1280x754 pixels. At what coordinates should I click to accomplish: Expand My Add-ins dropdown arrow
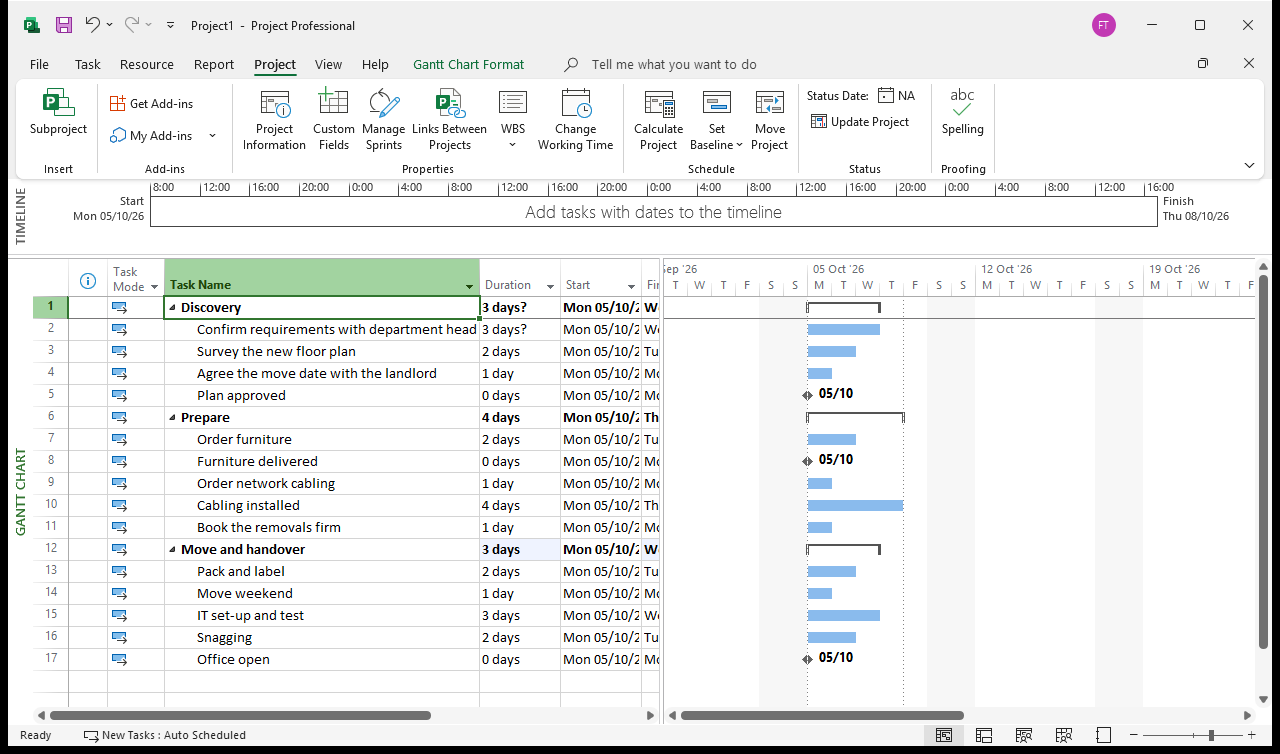click(212, 135)
